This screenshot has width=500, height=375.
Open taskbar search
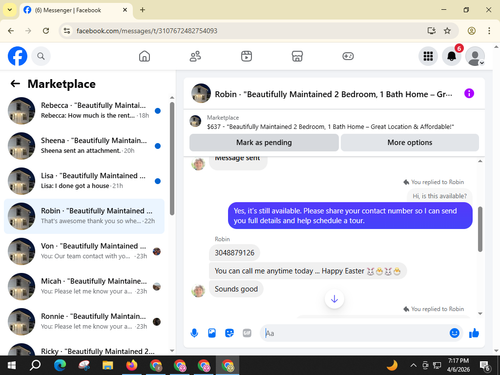tap(35, 365)
